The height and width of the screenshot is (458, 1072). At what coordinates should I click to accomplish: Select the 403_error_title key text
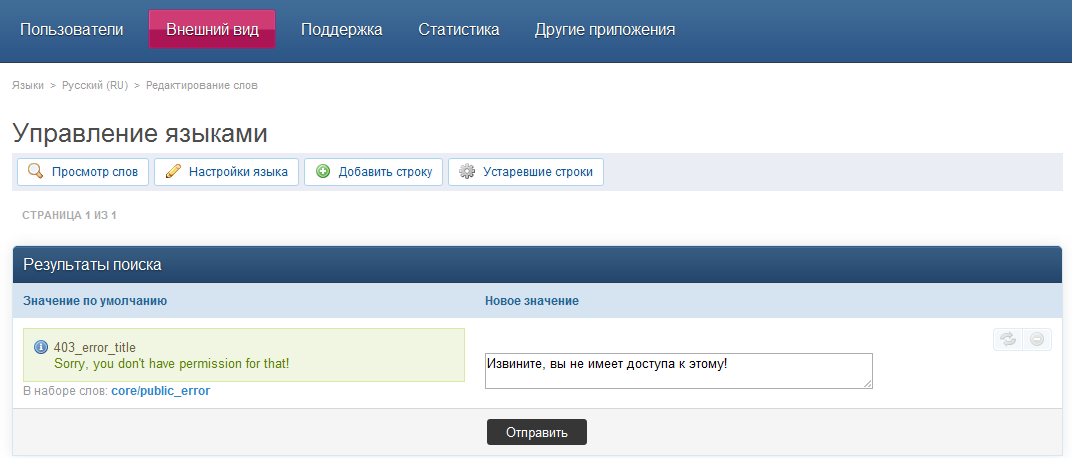(95, 348)
